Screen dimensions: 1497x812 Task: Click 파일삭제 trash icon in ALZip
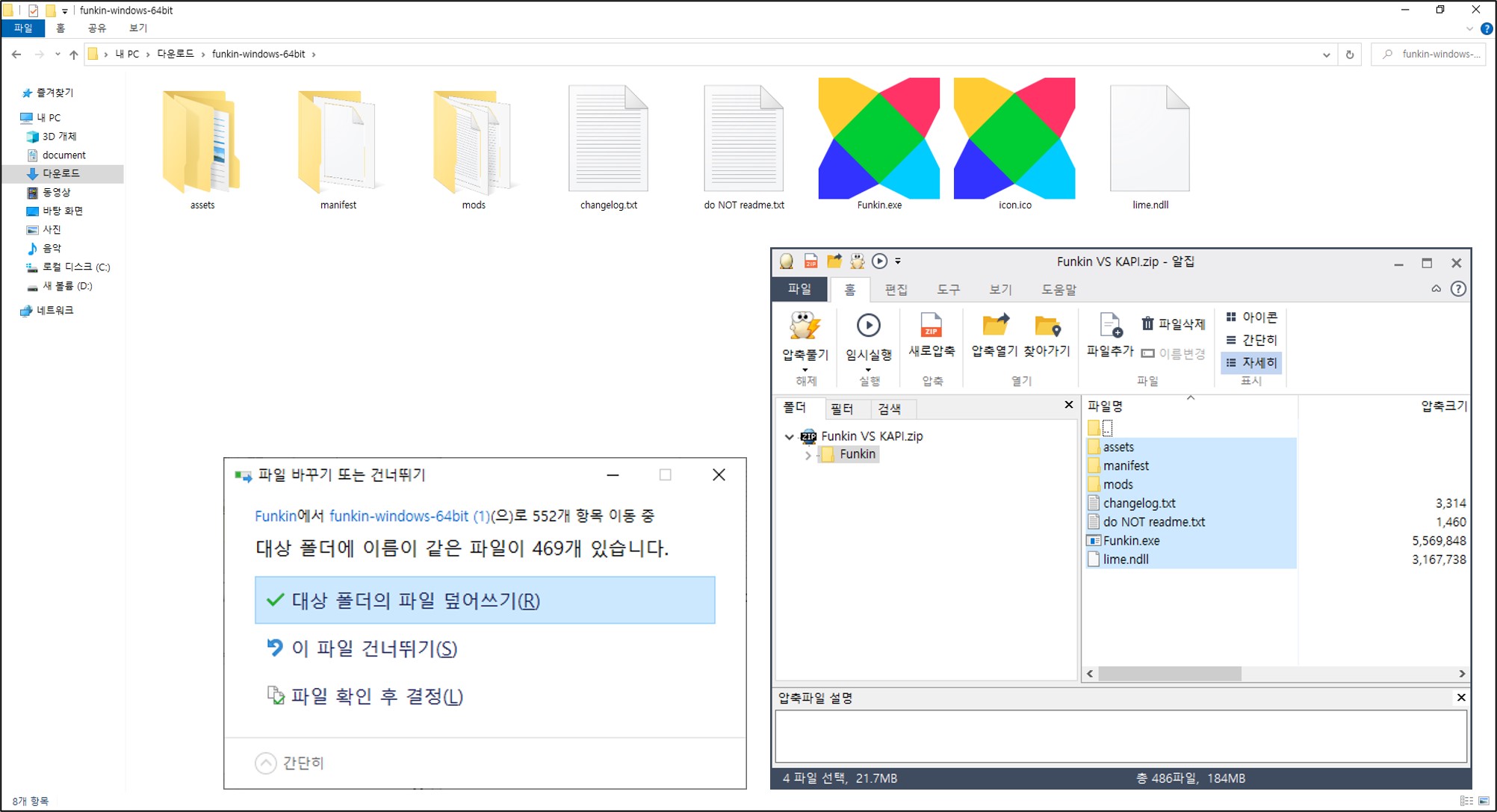click(x=1147, y=323)
